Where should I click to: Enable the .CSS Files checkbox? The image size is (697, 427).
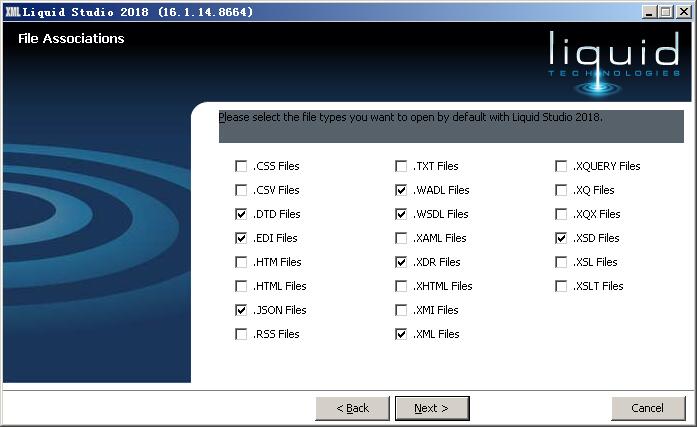[241, 166]
